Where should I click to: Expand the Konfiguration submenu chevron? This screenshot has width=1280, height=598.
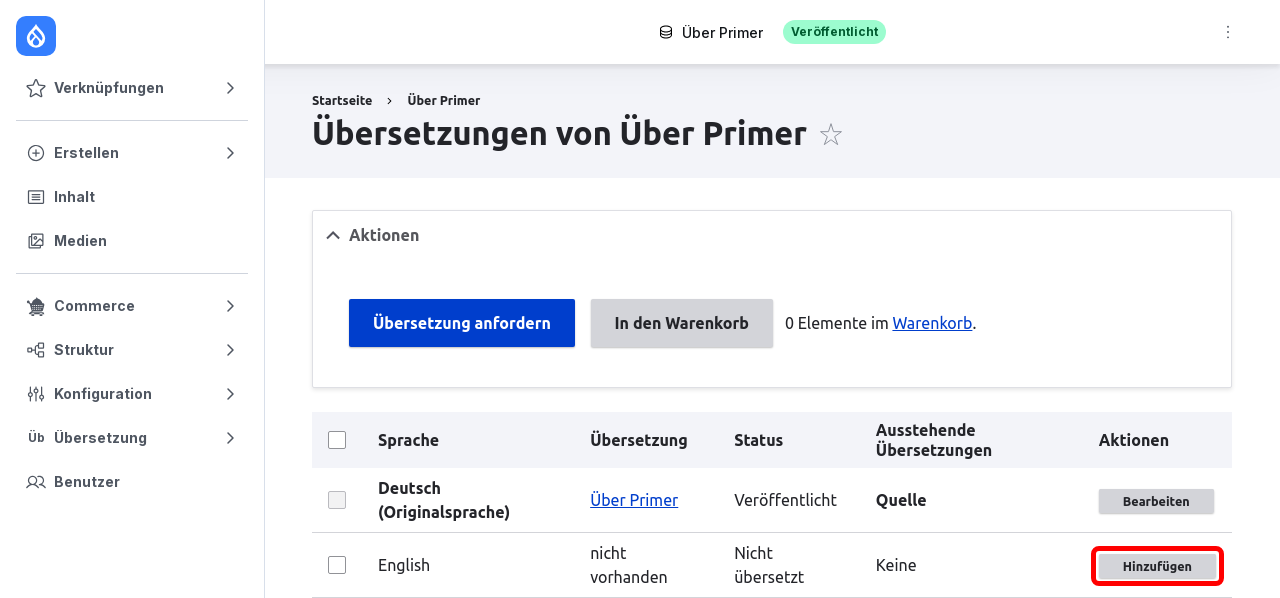pos(230,394)
